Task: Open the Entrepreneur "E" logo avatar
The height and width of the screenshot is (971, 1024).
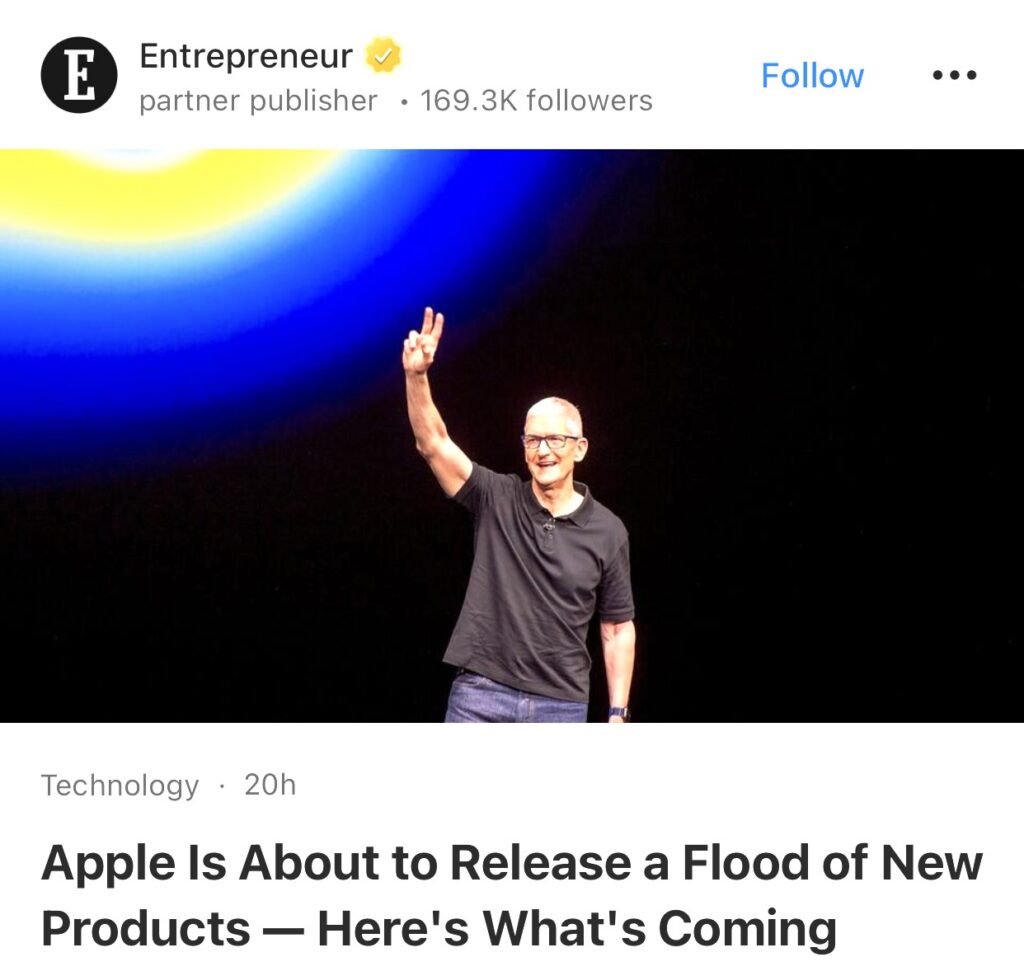Action: pyautogui.click(x=79, y=75)
